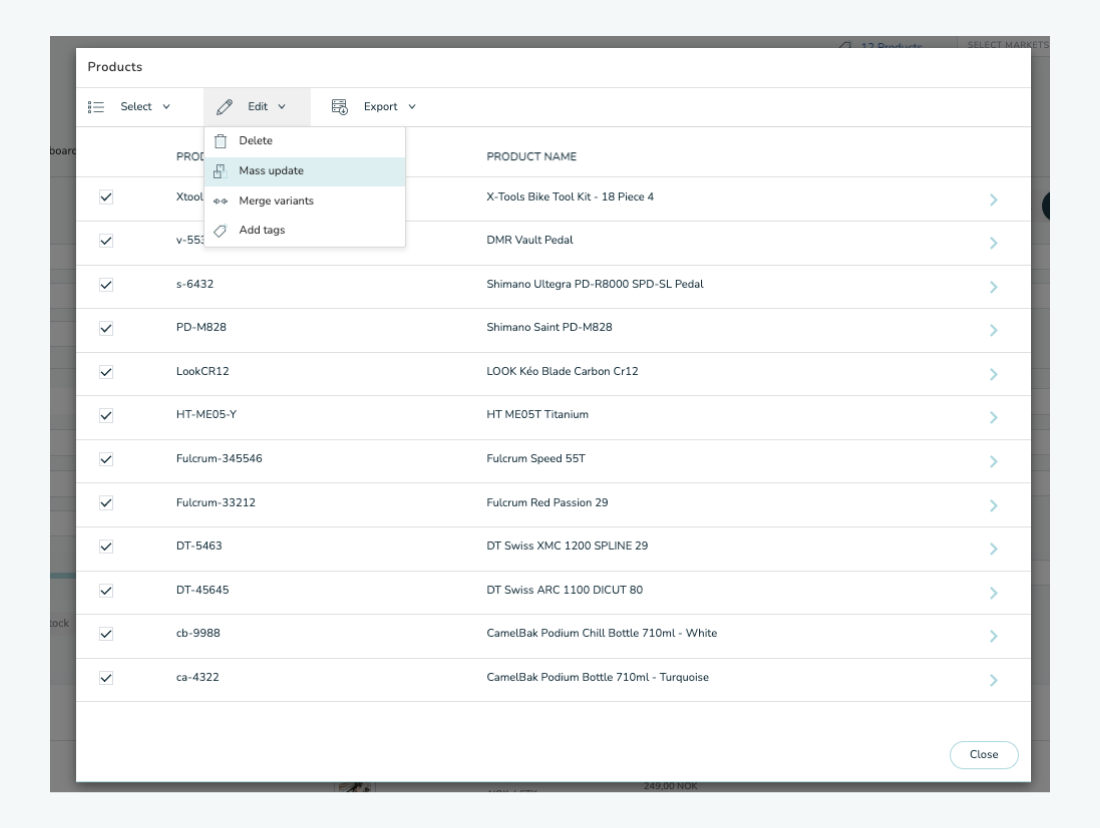
Task: Uncheck the ca-4322 product checkbox
Action: [106, 678]
